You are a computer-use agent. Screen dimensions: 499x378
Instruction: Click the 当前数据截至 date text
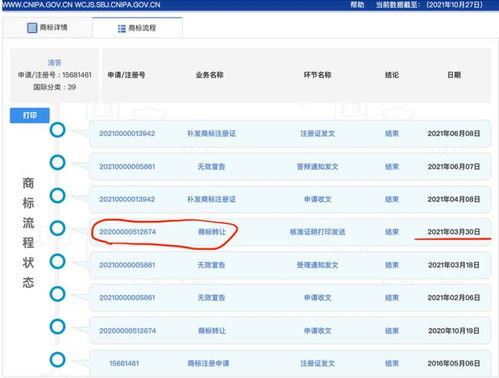[429, 5]
